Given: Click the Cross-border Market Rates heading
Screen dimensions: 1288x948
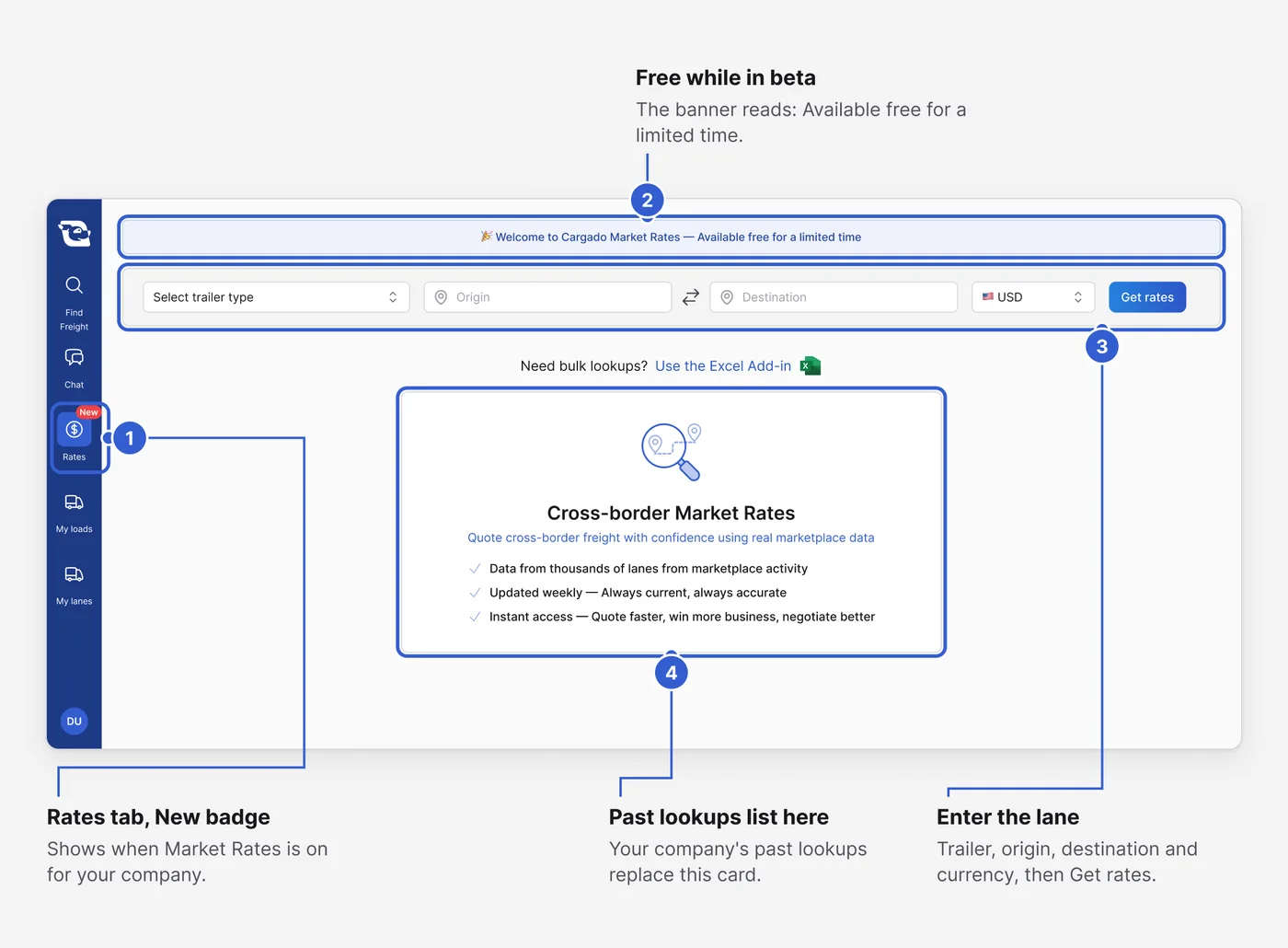Looking at the screenshot, I should click(671, 514).
